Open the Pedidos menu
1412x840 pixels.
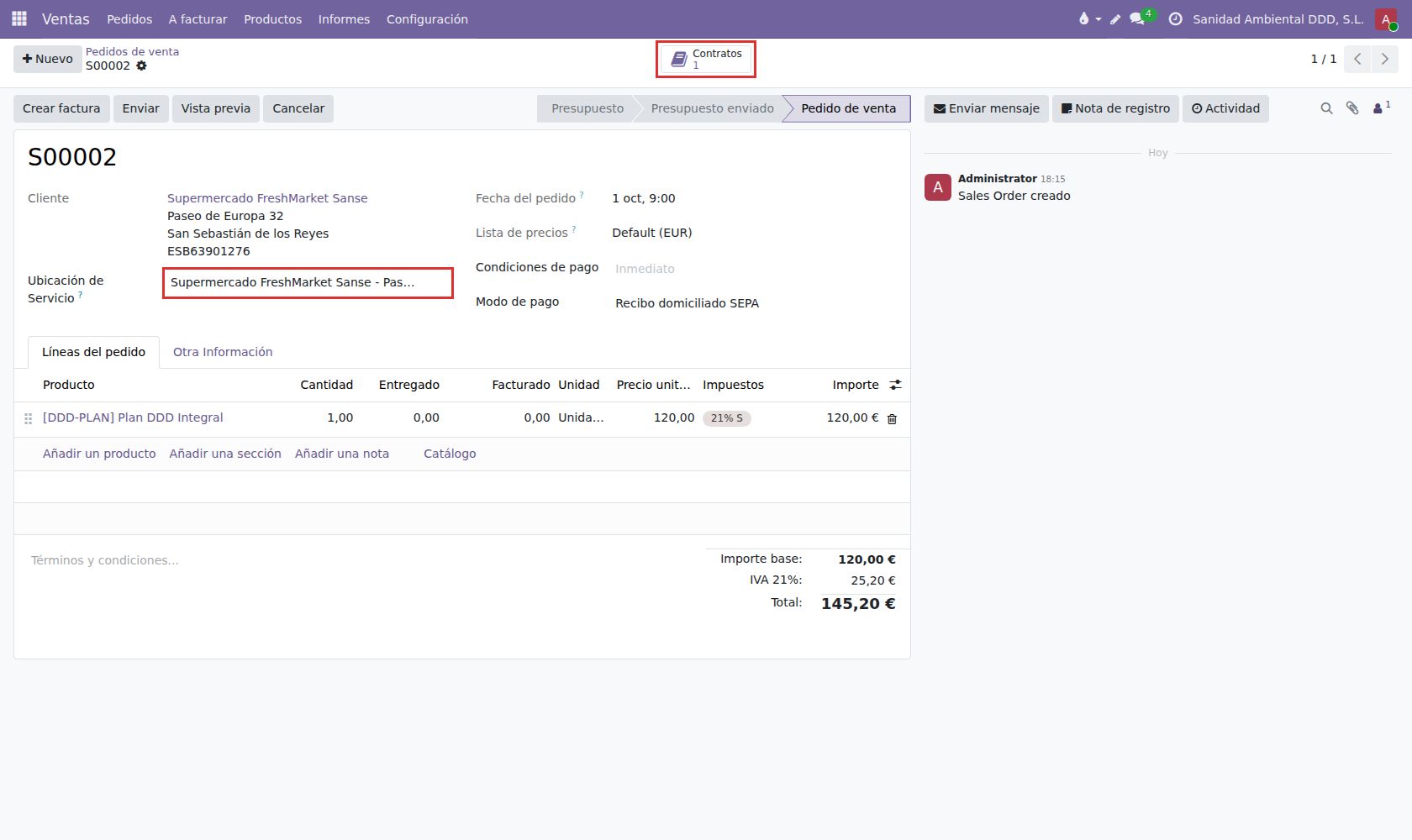(x=129, y=19)
